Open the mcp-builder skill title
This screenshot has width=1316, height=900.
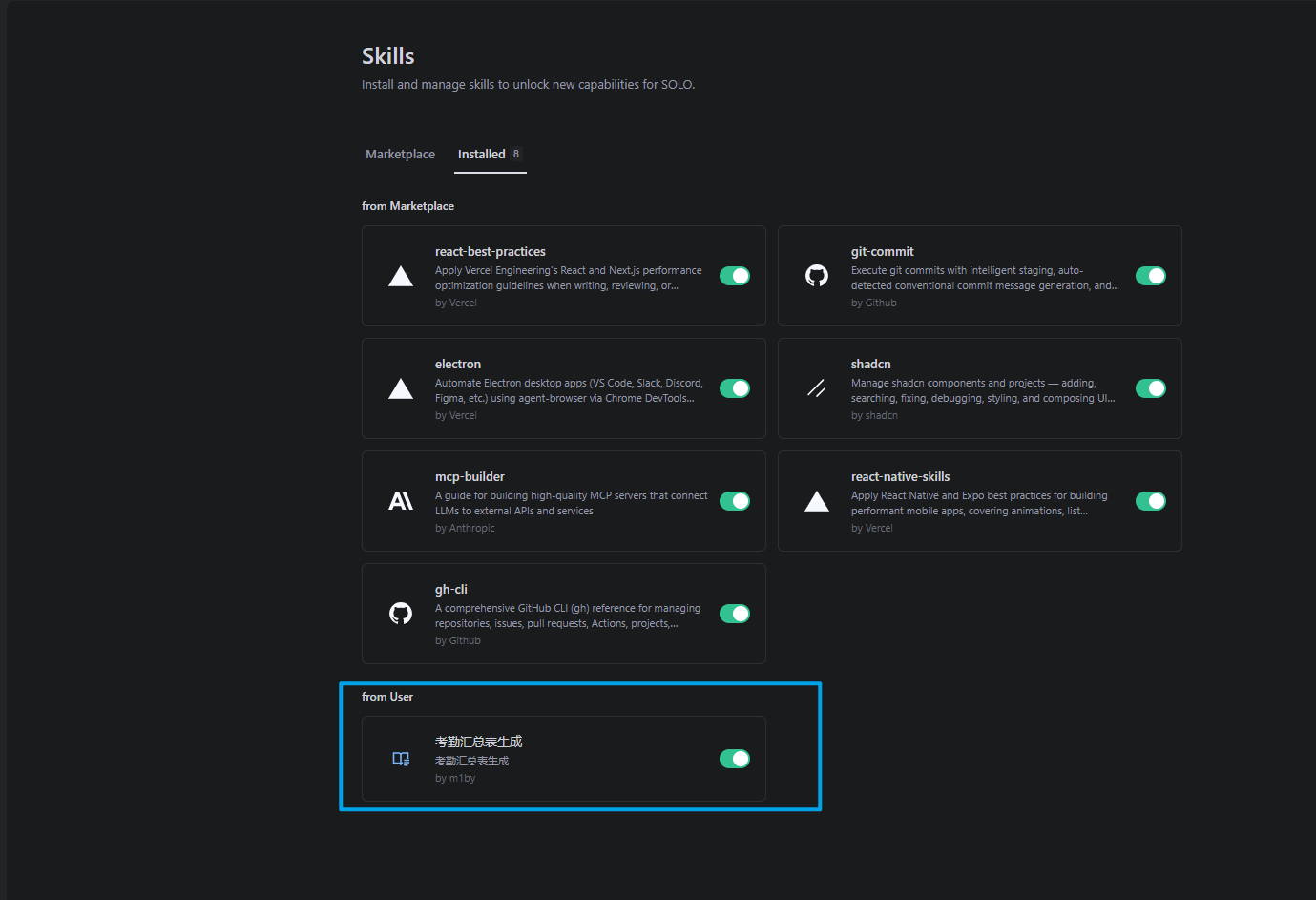(x=470, y=477)
